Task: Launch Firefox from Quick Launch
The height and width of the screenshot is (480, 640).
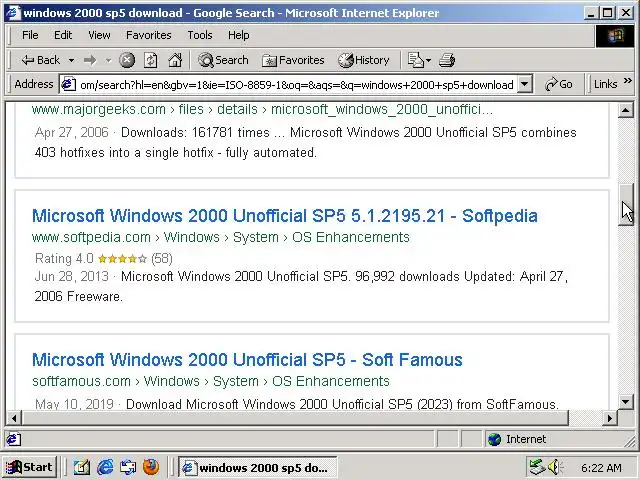Action: [x=151, y=467]
